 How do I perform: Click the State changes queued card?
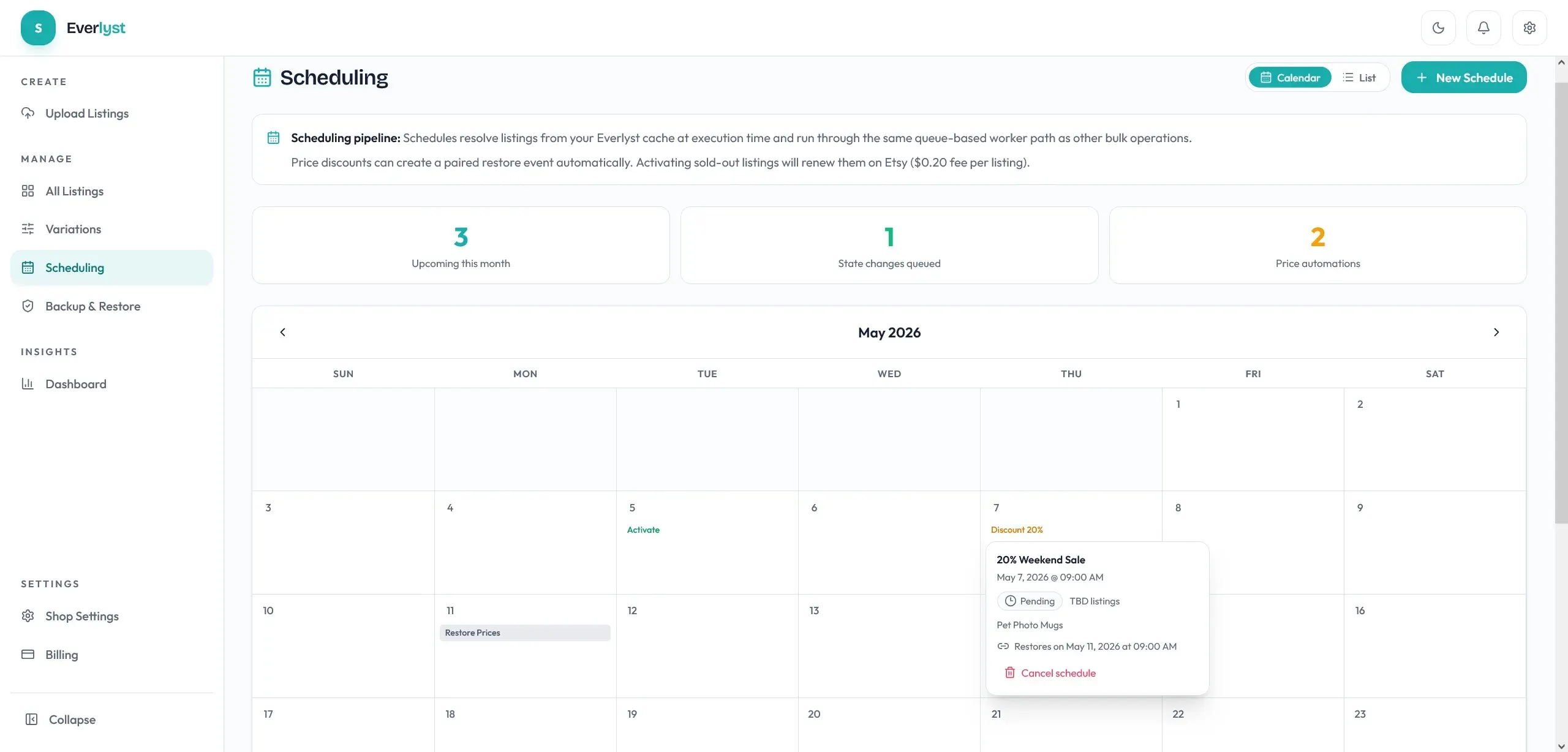[x=889, y=245]
